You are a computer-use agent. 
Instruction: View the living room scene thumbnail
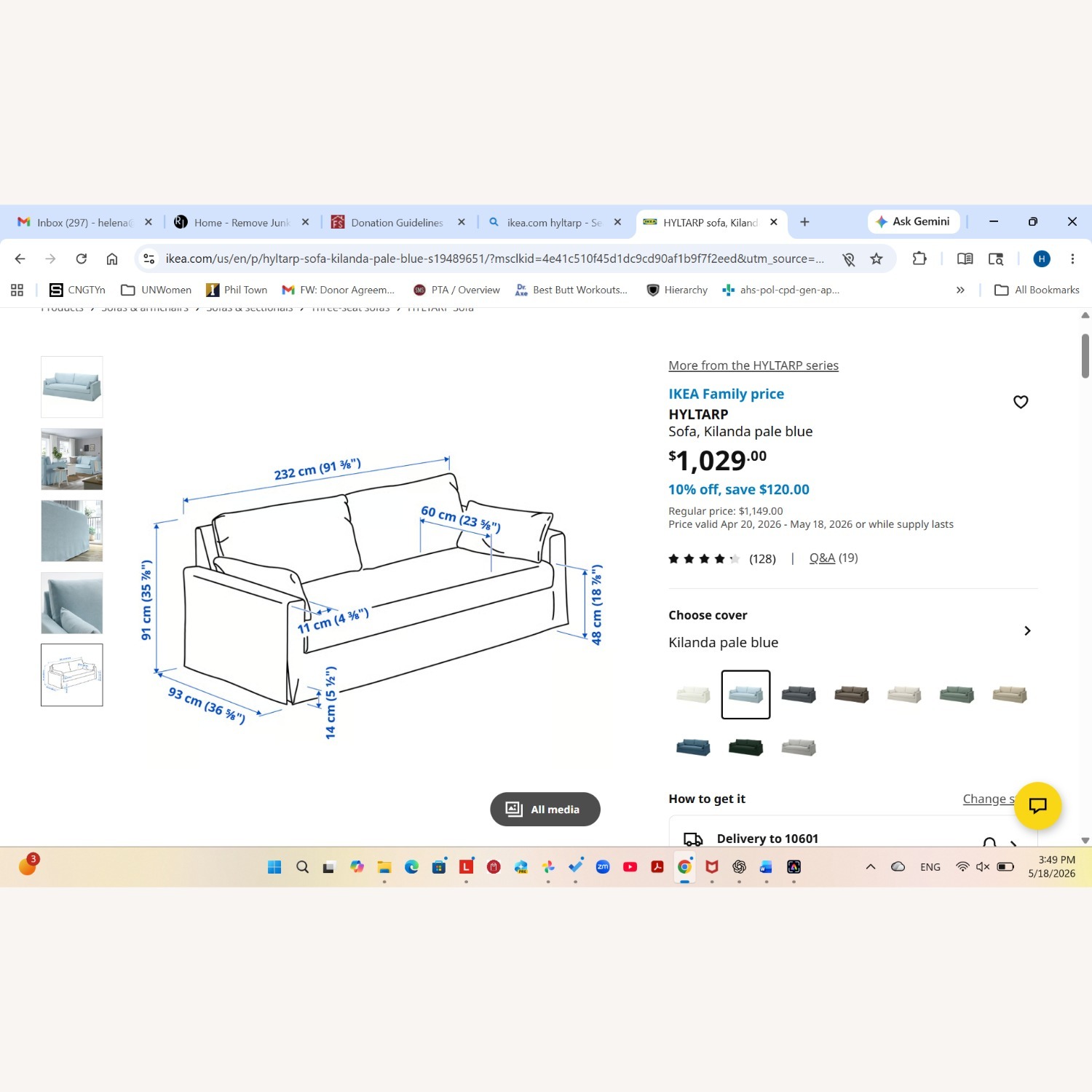point(72,459)
